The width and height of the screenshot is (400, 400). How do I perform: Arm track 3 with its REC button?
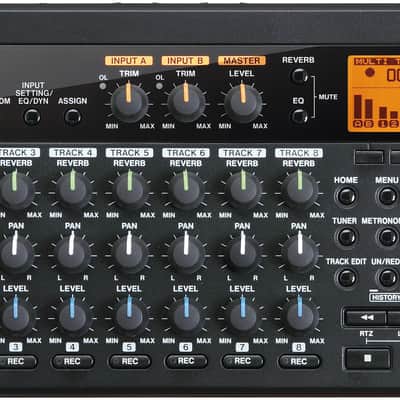coord(17,361)
